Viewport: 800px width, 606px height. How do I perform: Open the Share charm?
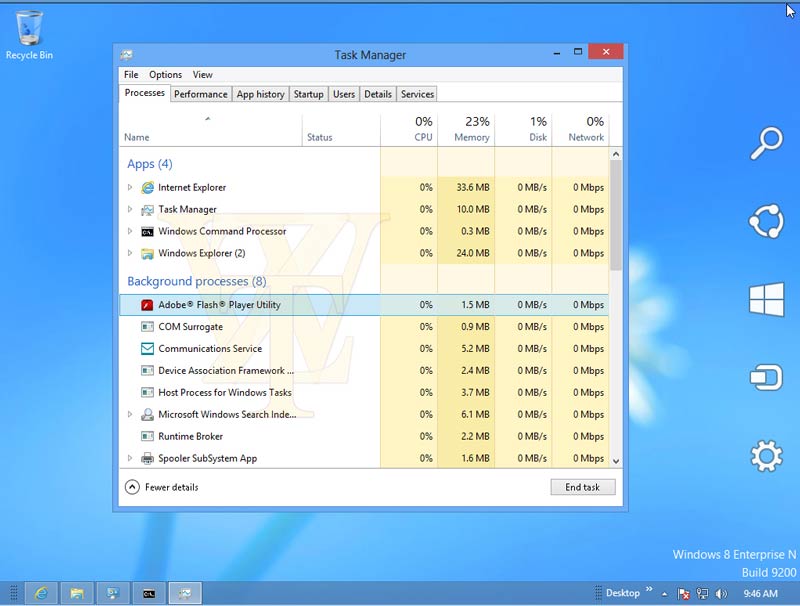[x=766, y=221]
